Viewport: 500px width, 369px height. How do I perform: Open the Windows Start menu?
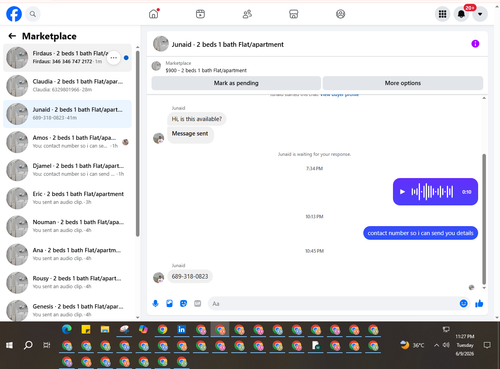[9, 345]
